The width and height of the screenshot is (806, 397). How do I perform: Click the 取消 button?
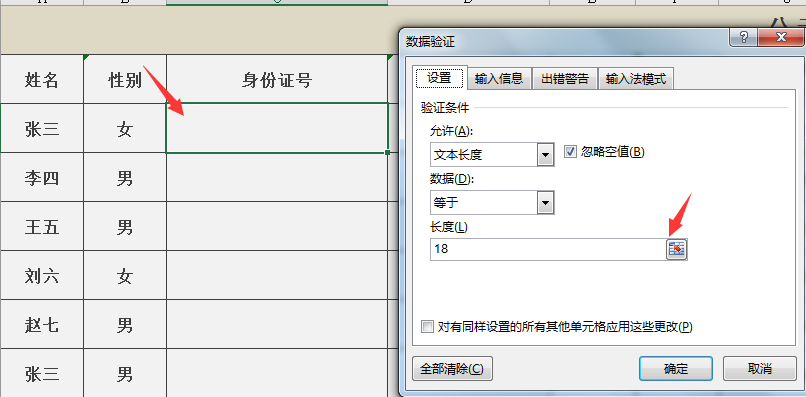pos(760,369)
